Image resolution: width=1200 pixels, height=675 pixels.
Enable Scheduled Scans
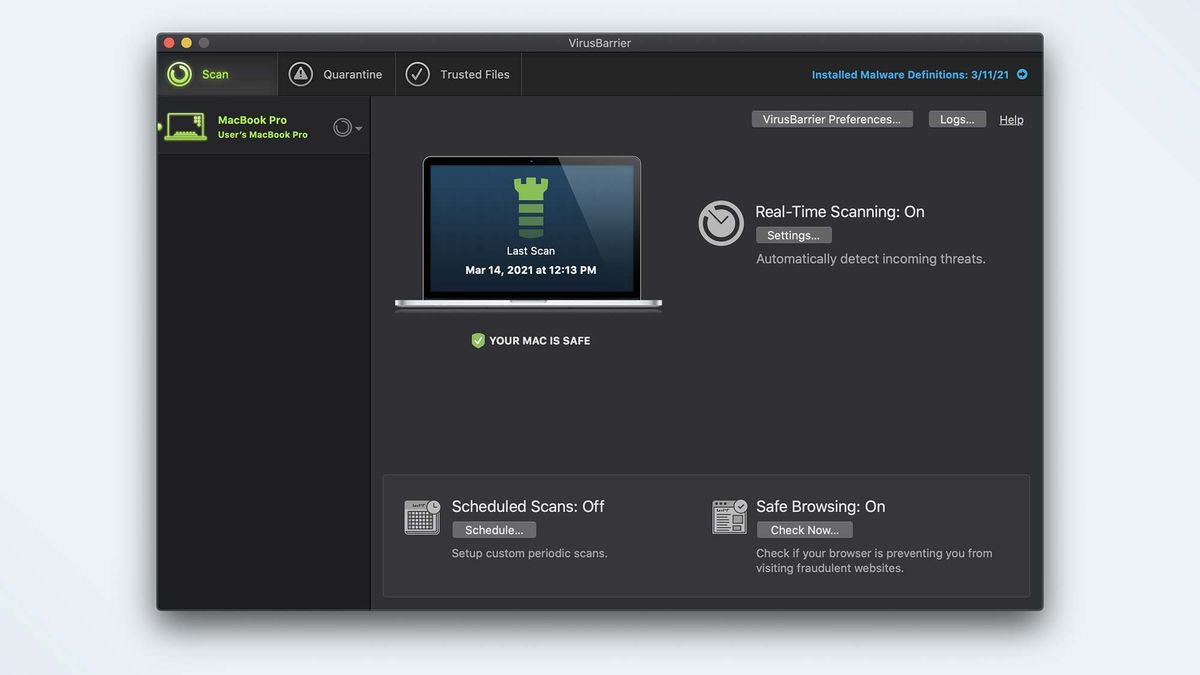click(494, 529)
